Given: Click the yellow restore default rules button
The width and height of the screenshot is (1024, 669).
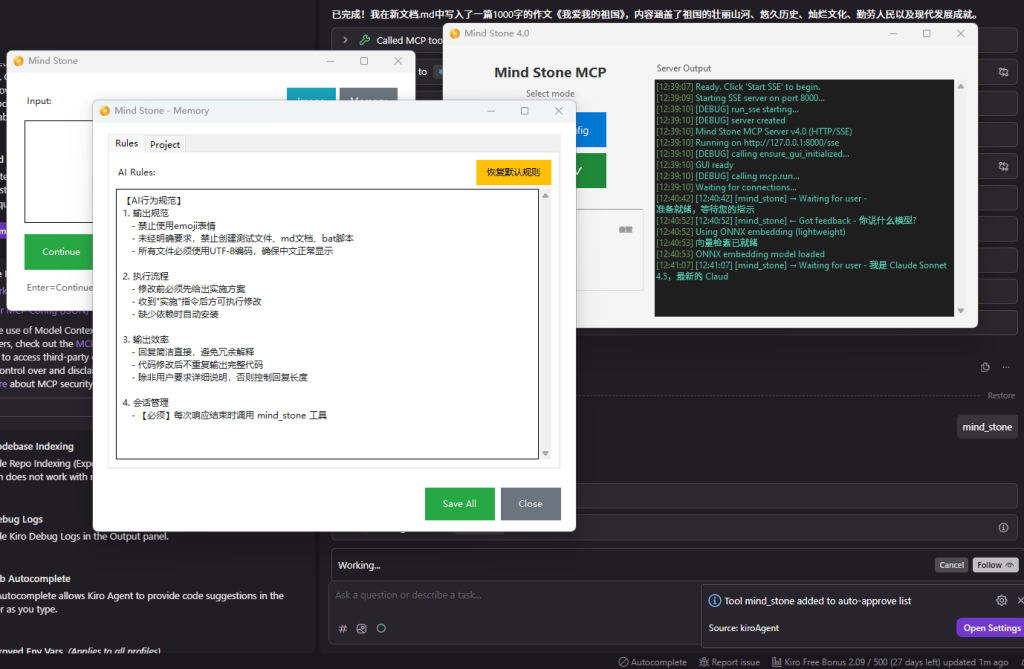Looking at the screenshot, I should [x=513, y=172].
